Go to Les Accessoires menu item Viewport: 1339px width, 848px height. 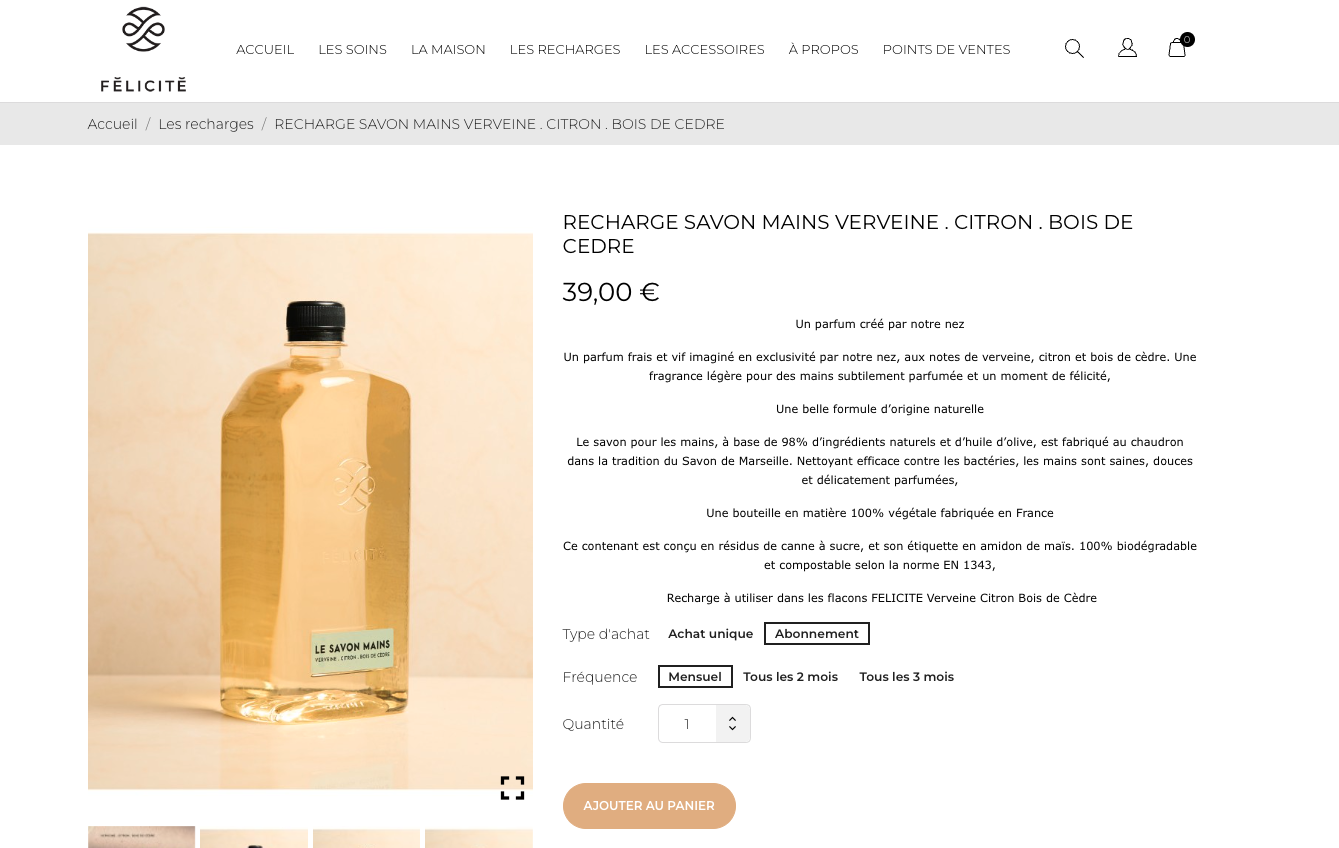click(704, 49)
